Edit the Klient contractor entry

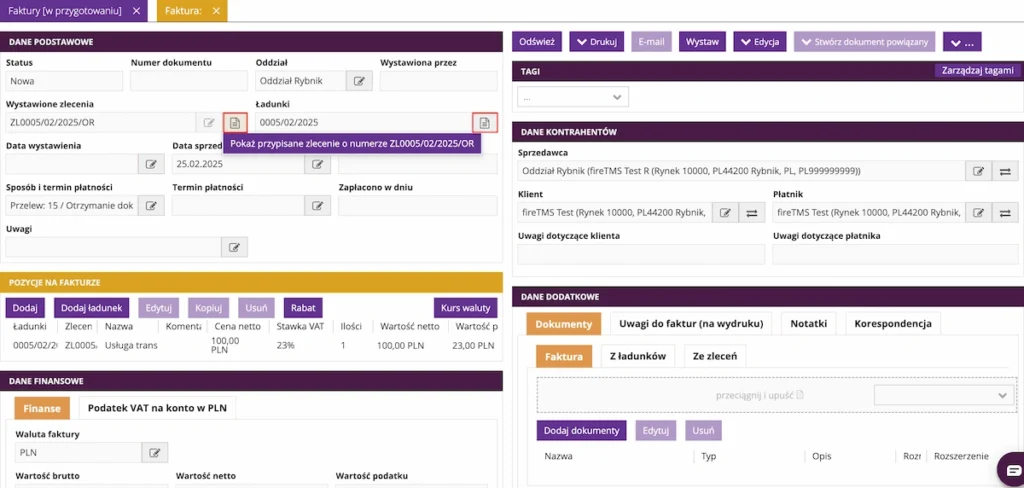coord(725,212)
